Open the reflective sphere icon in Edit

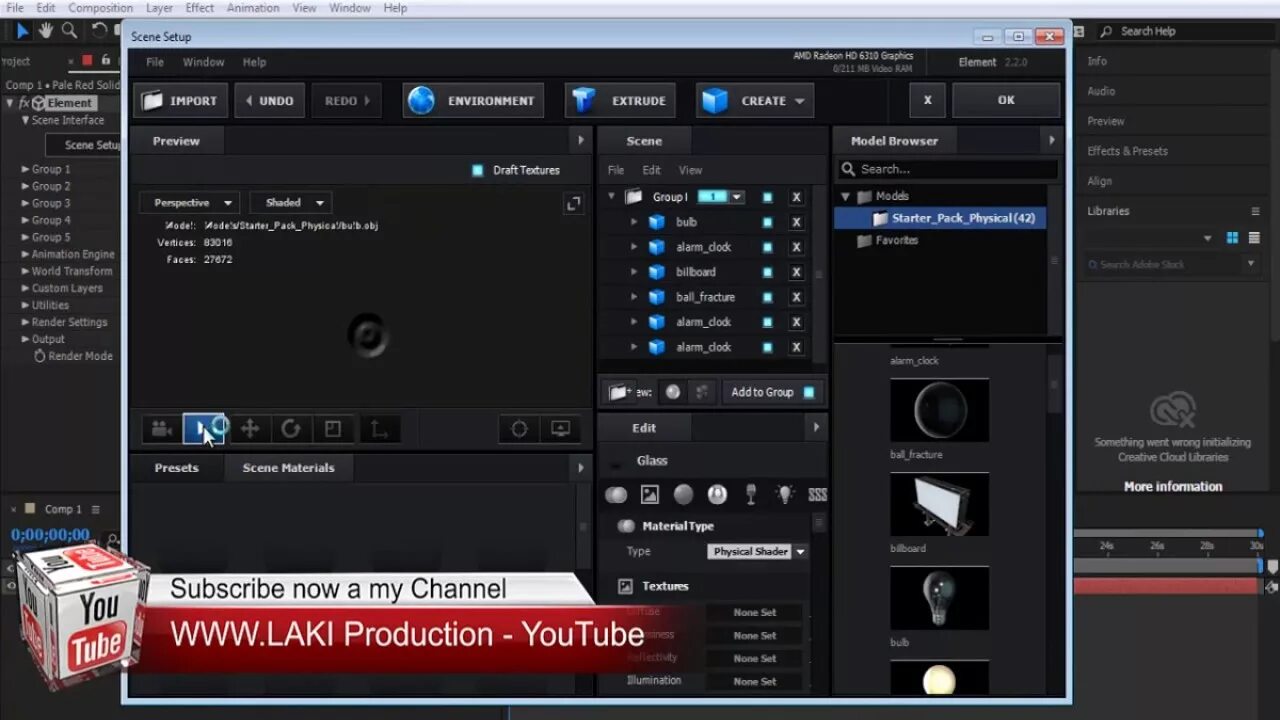tap(717, 494)
